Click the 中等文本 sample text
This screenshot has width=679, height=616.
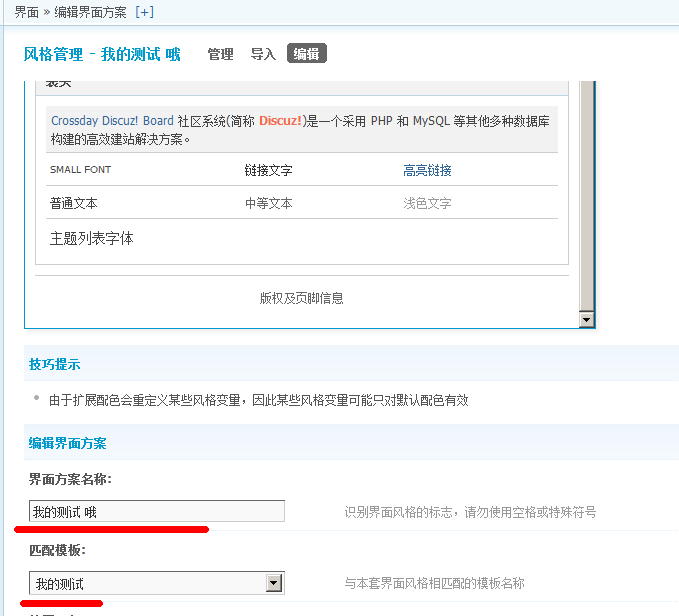268,203
